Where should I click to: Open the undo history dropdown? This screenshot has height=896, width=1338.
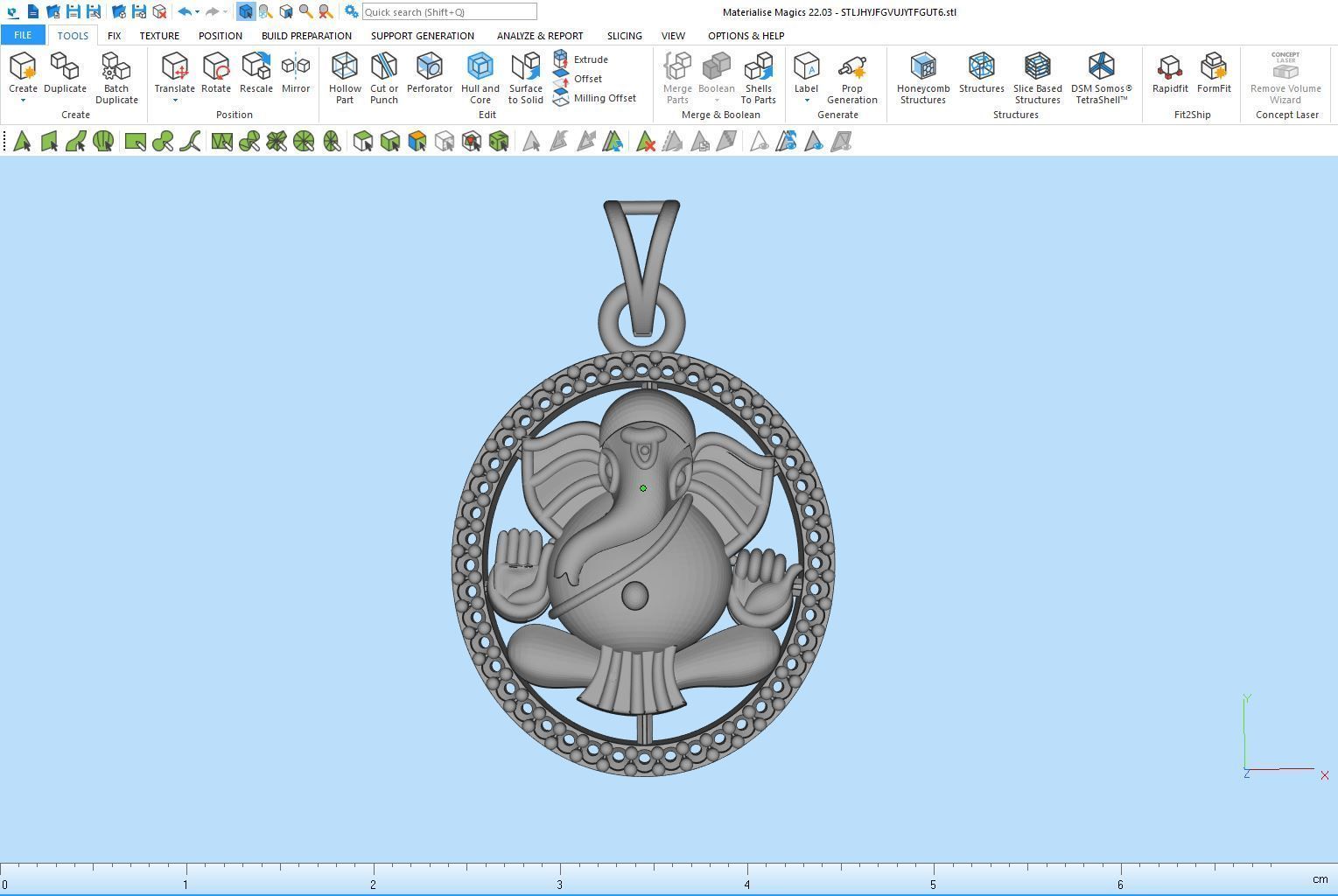point(197,12)
